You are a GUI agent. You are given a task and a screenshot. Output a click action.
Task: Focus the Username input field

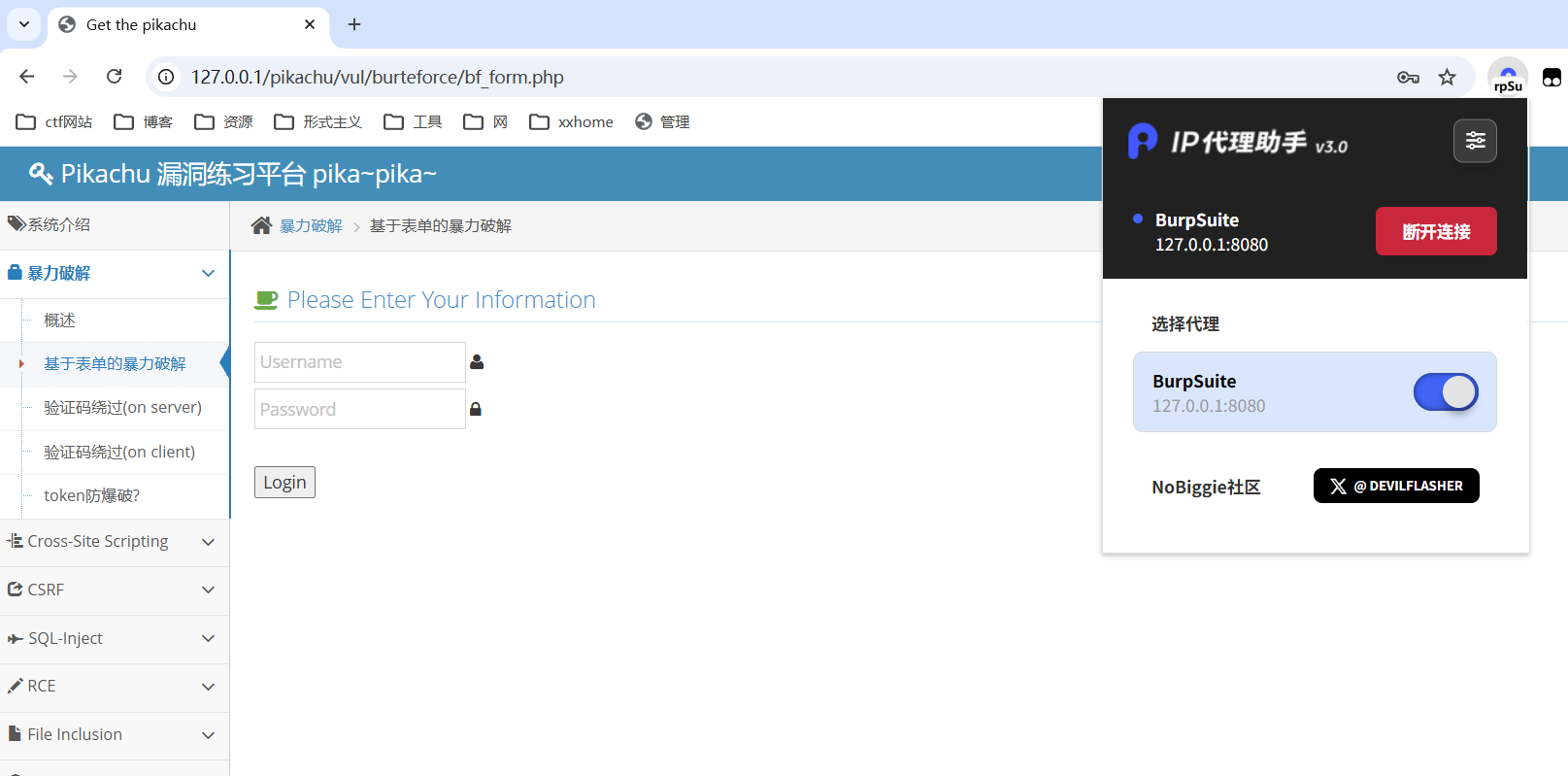pos(360,362)
